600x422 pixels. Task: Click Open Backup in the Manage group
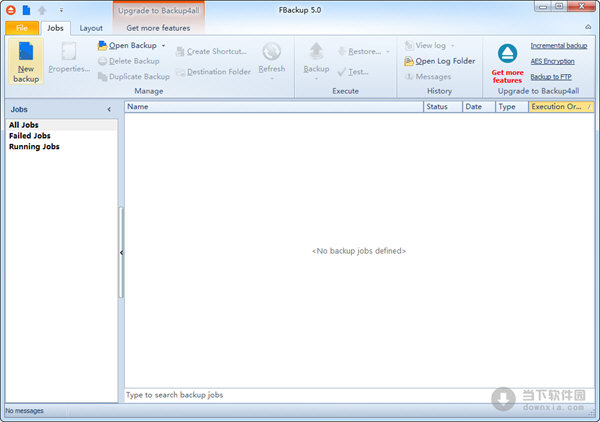tap(128, 46)
